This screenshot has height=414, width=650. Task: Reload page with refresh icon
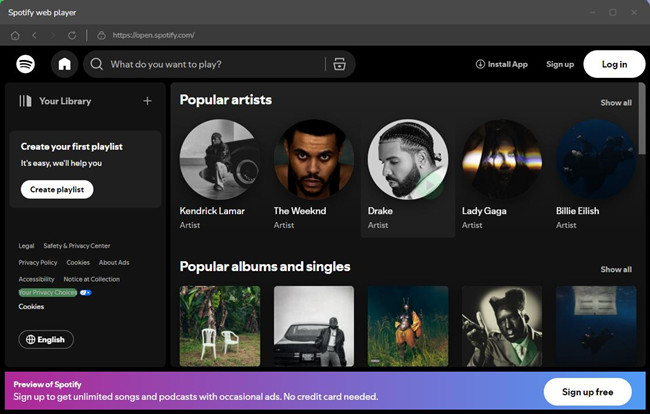click(72, 36)
